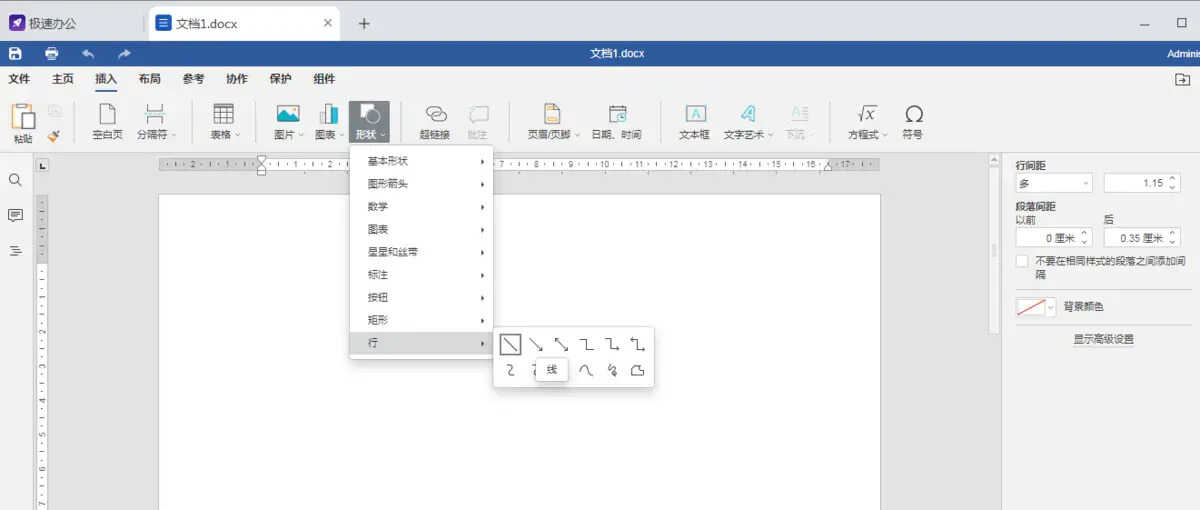Open the 文件 file menu
1200x510 pixels.
coord(19,79)
